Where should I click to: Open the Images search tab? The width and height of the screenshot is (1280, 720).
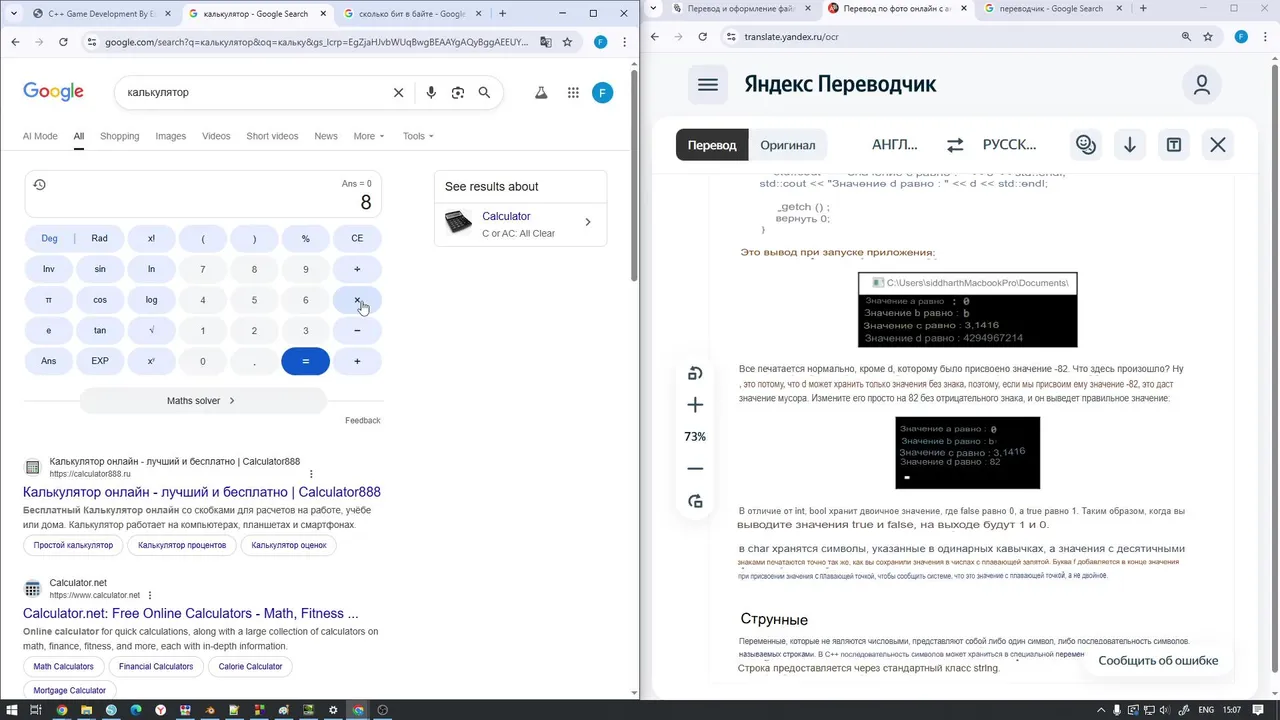point(171,136)
